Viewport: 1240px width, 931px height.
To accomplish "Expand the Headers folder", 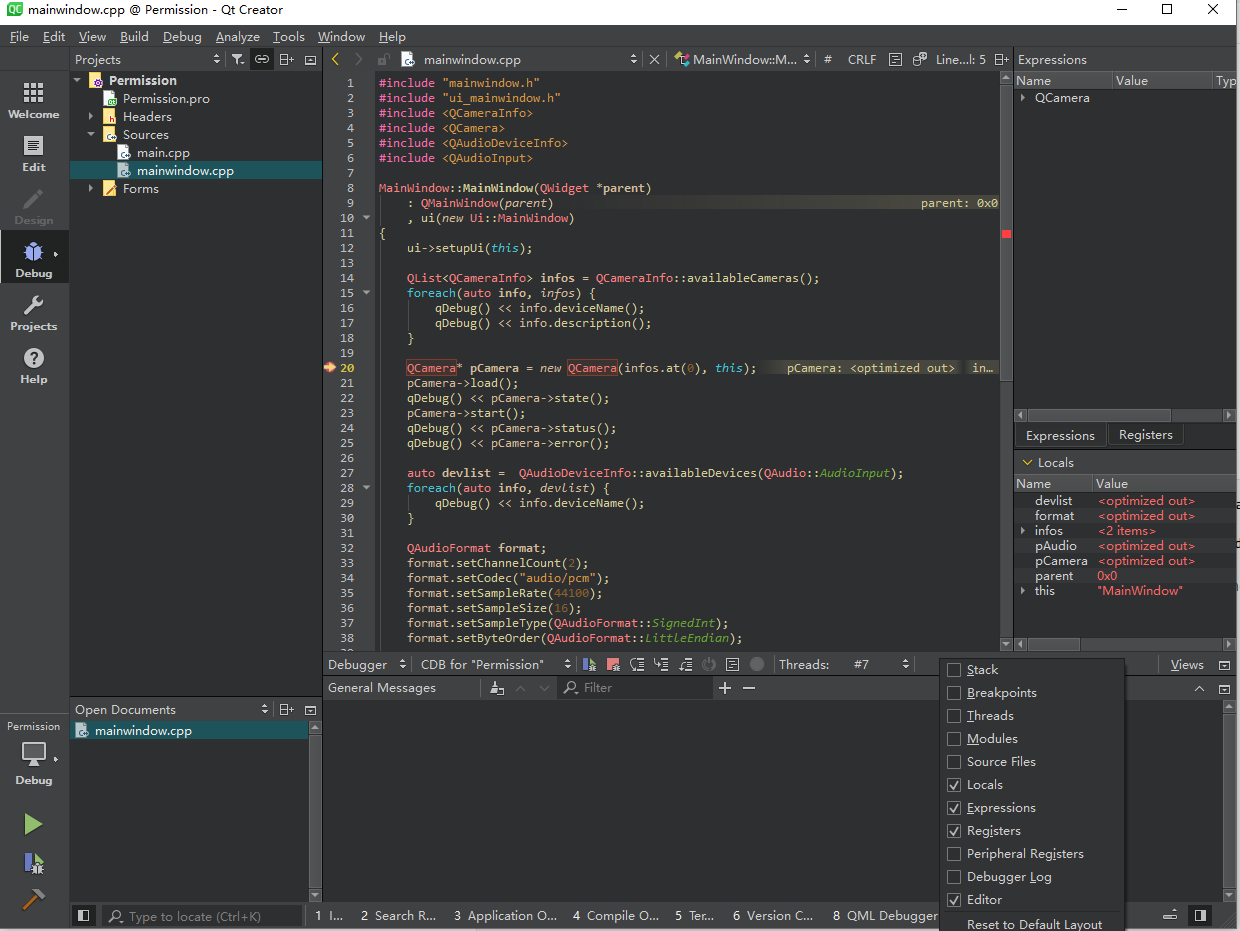I will [x=91, y=117].
